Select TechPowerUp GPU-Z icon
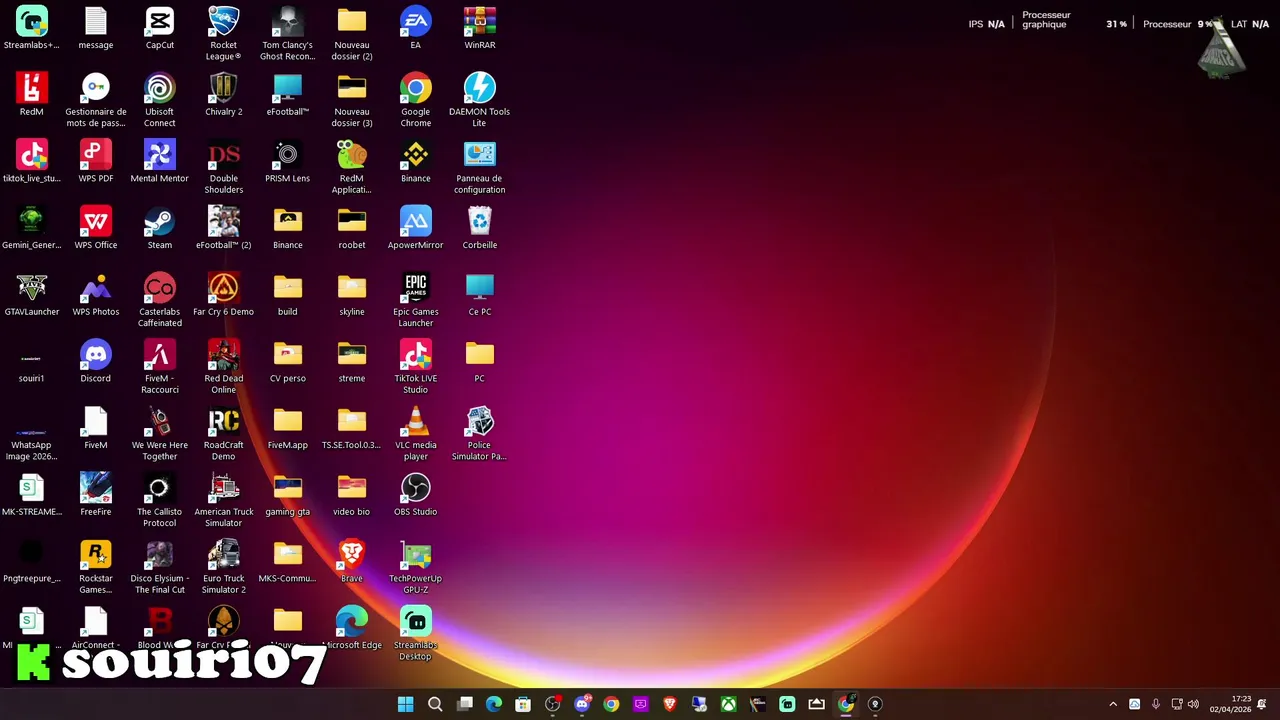Screen dimensions: 1280x720 click(x=415, y=567)
